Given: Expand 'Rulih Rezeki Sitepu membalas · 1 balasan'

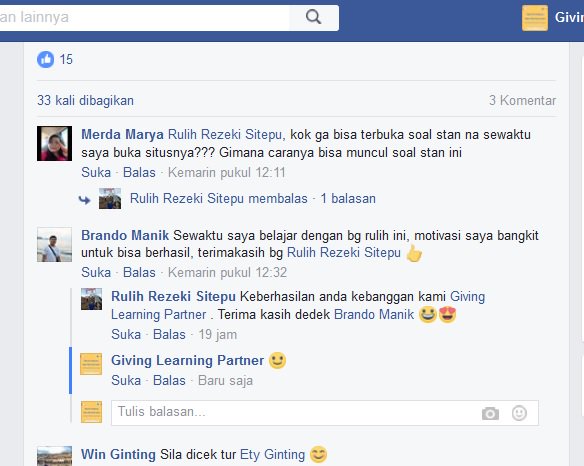Looking at the screenshot, I should pyautogui.click(x=253, y=199).
